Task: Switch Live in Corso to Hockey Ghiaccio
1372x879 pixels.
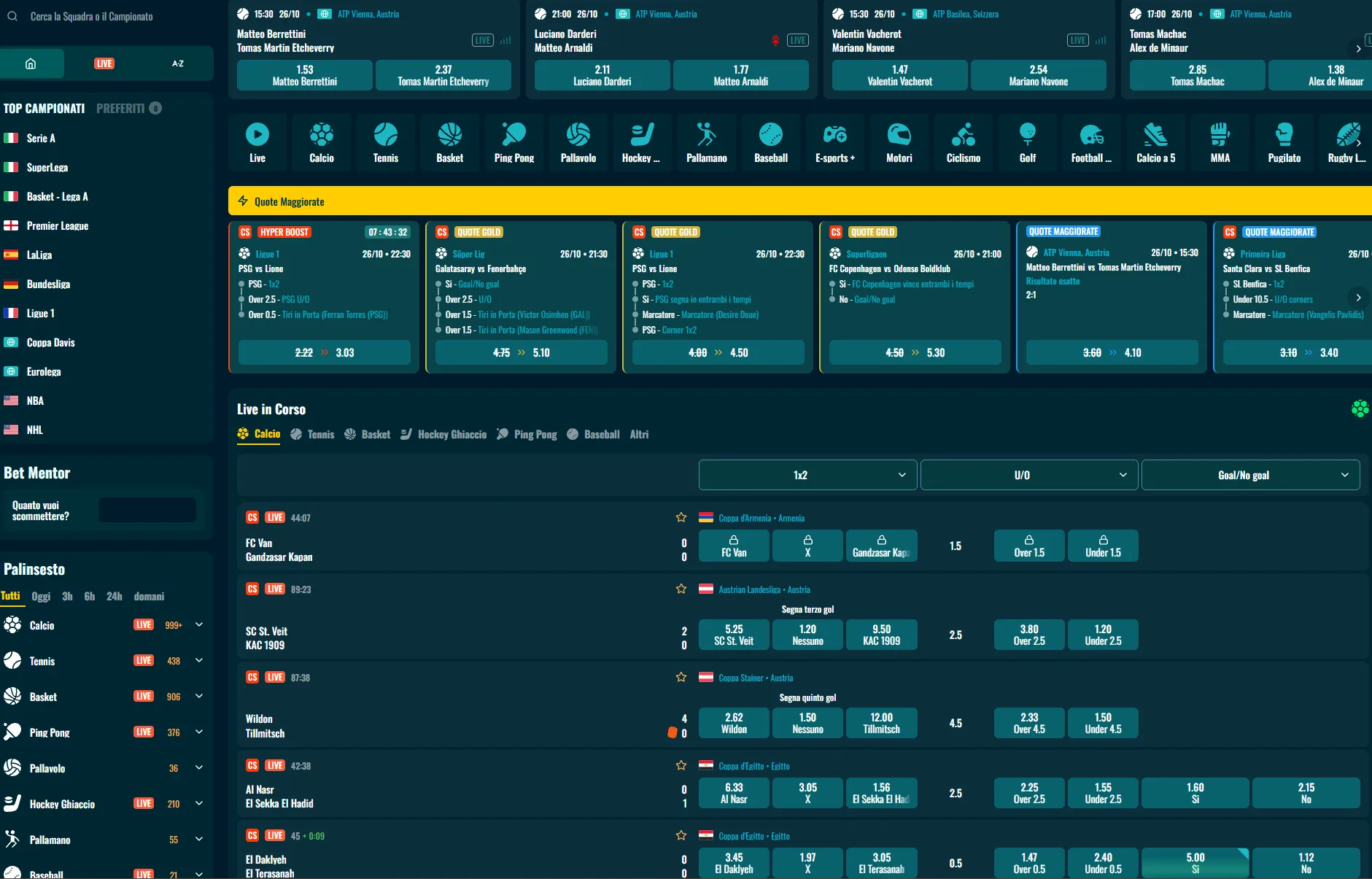Action: (443, 434)
